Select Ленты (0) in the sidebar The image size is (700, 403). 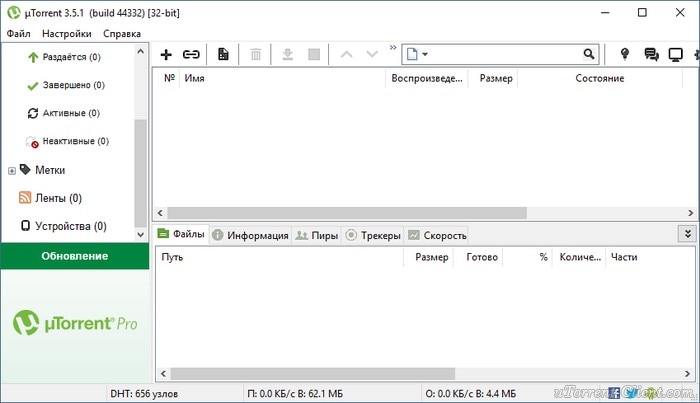(58, 198)
